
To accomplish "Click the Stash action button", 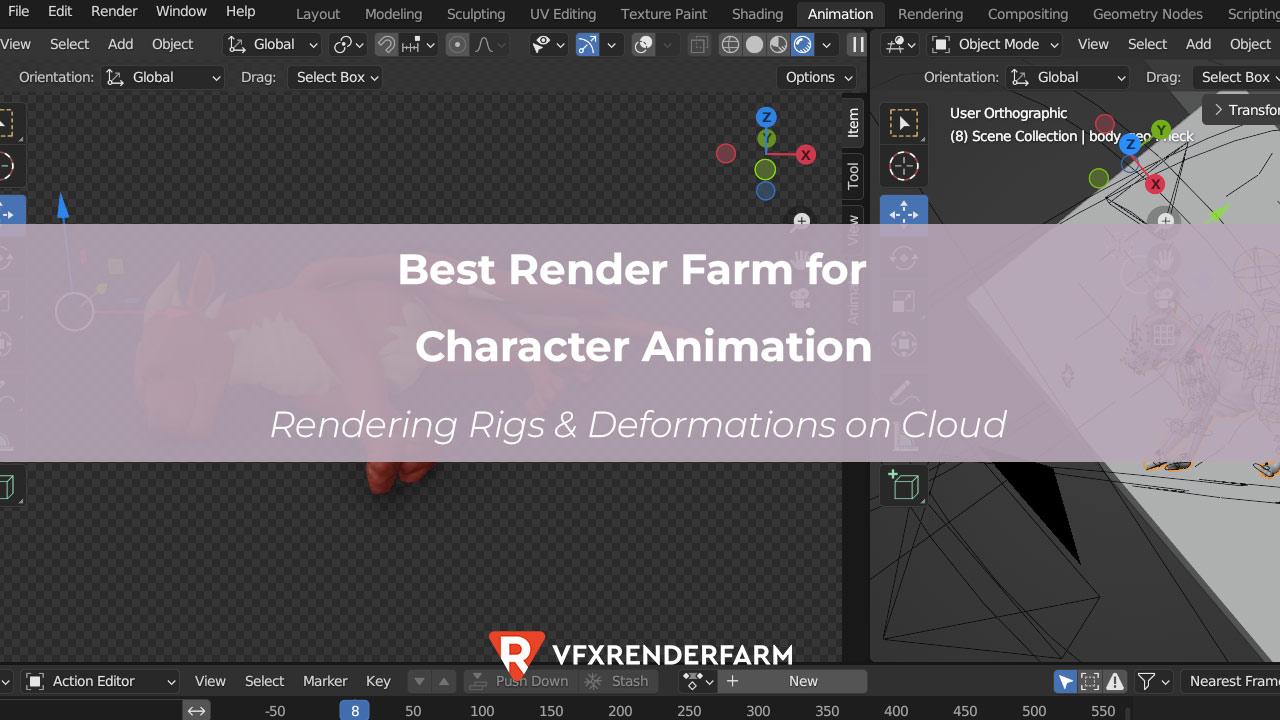I will pyautogui.click(x=619, y=681).
